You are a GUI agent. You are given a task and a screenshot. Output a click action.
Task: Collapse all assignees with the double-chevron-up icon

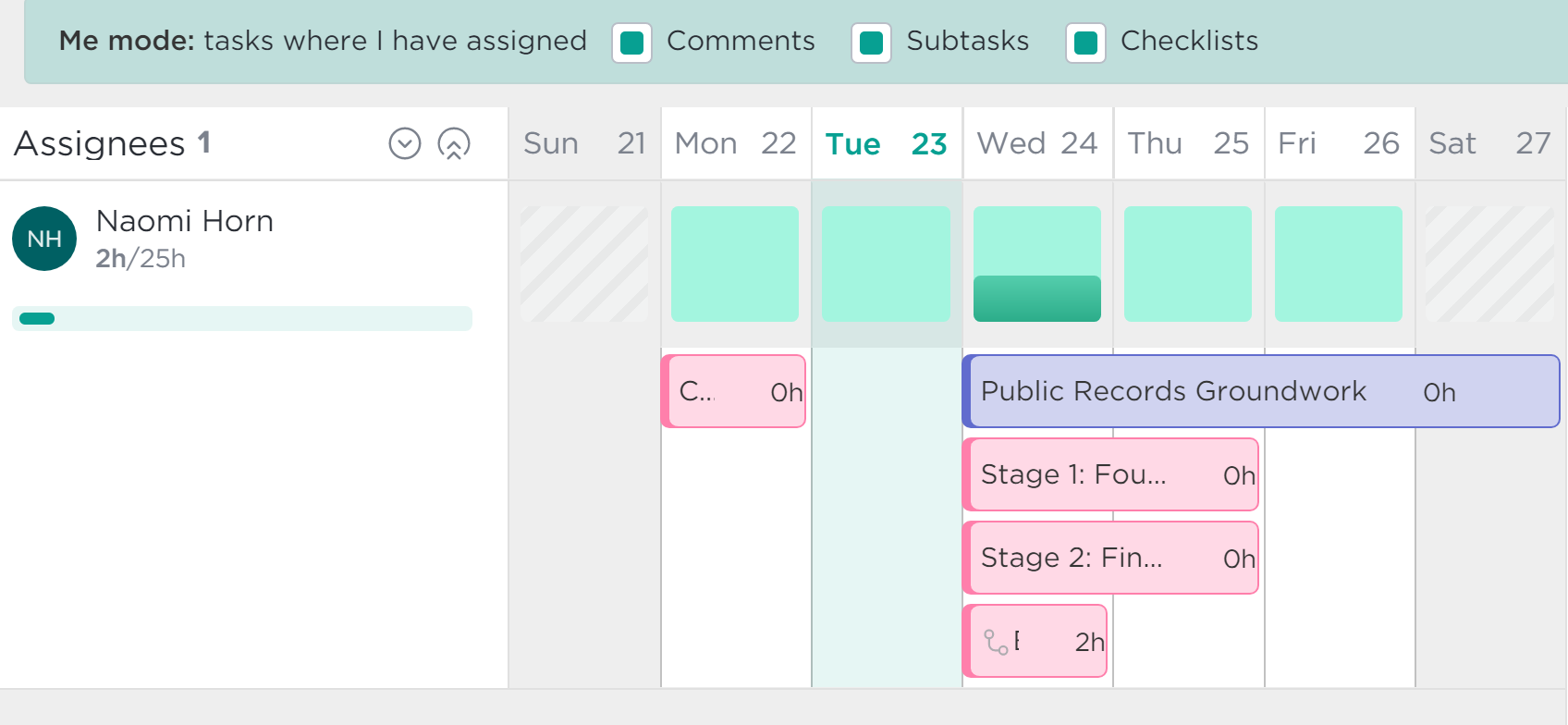[454, 143]
